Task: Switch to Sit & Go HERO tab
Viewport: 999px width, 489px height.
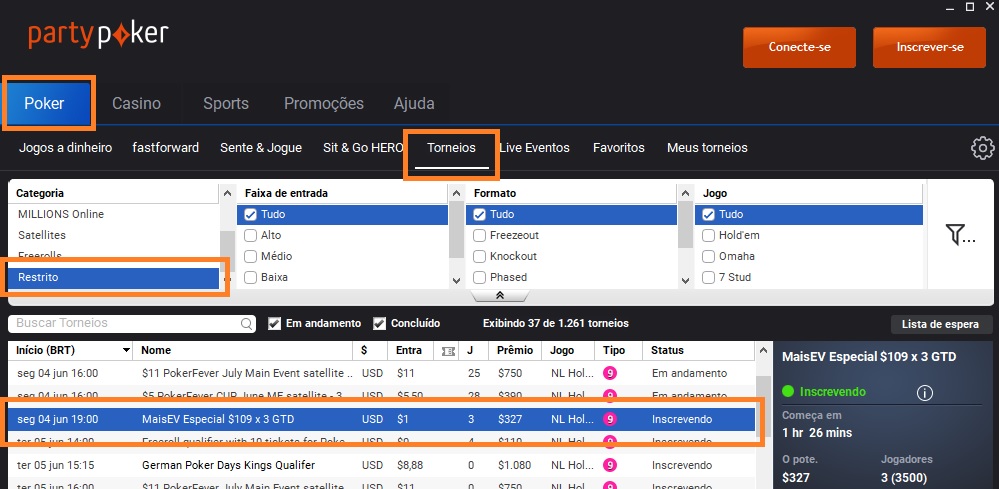Action: (x=364, y=148)
